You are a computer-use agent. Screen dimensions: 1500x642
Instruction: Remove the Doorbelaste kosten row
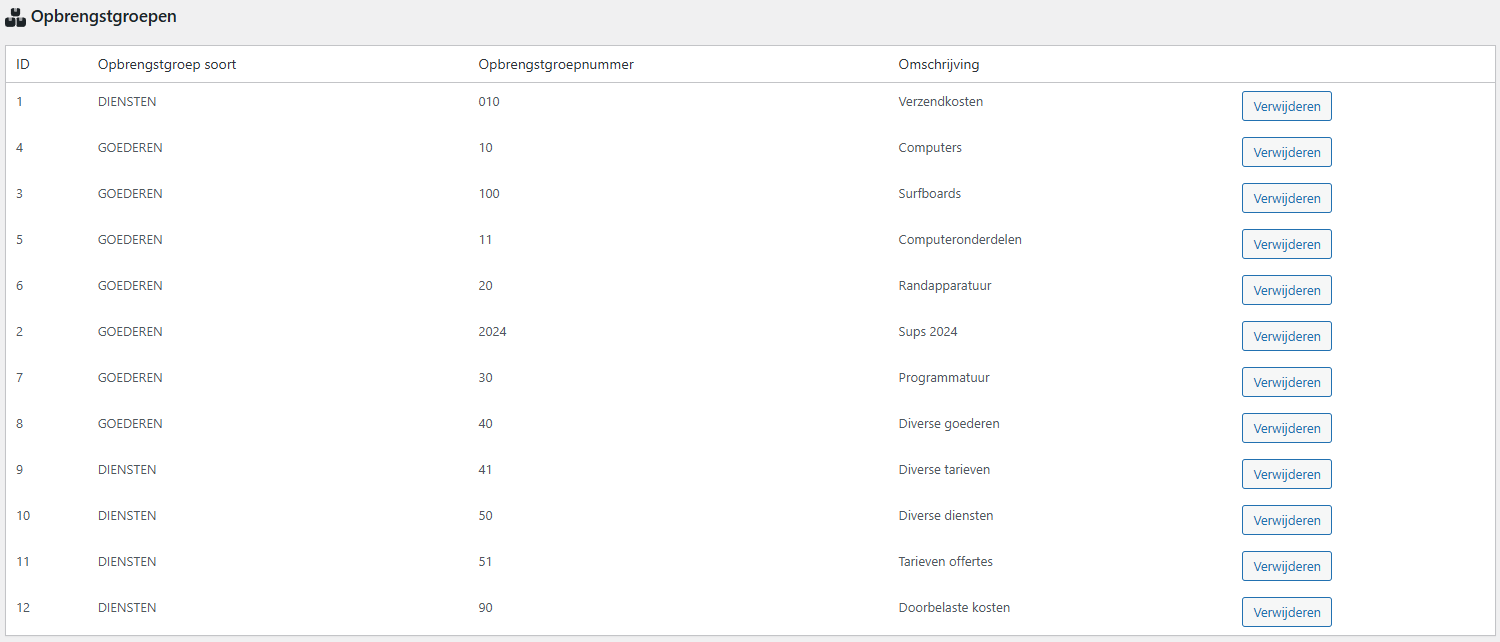point(1286,612)
